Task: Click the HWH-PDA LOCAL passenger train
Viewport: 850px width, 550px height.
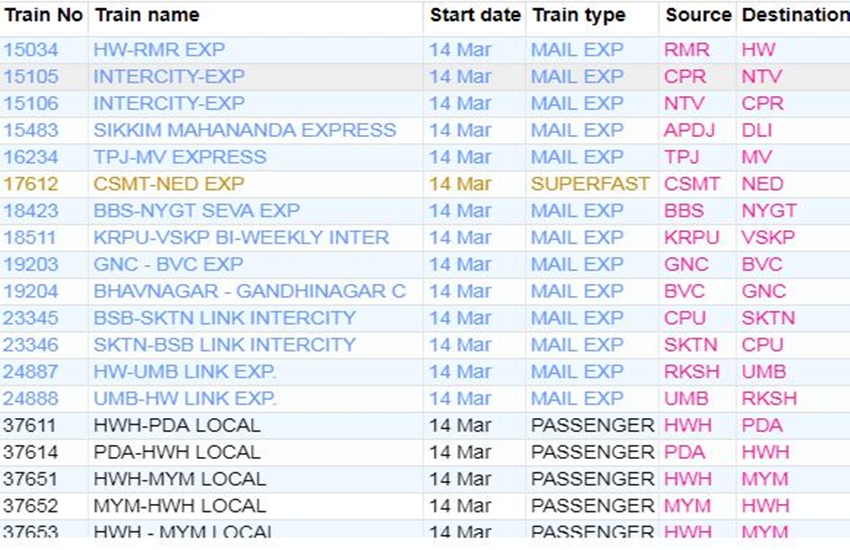Action: coord(176,426)
